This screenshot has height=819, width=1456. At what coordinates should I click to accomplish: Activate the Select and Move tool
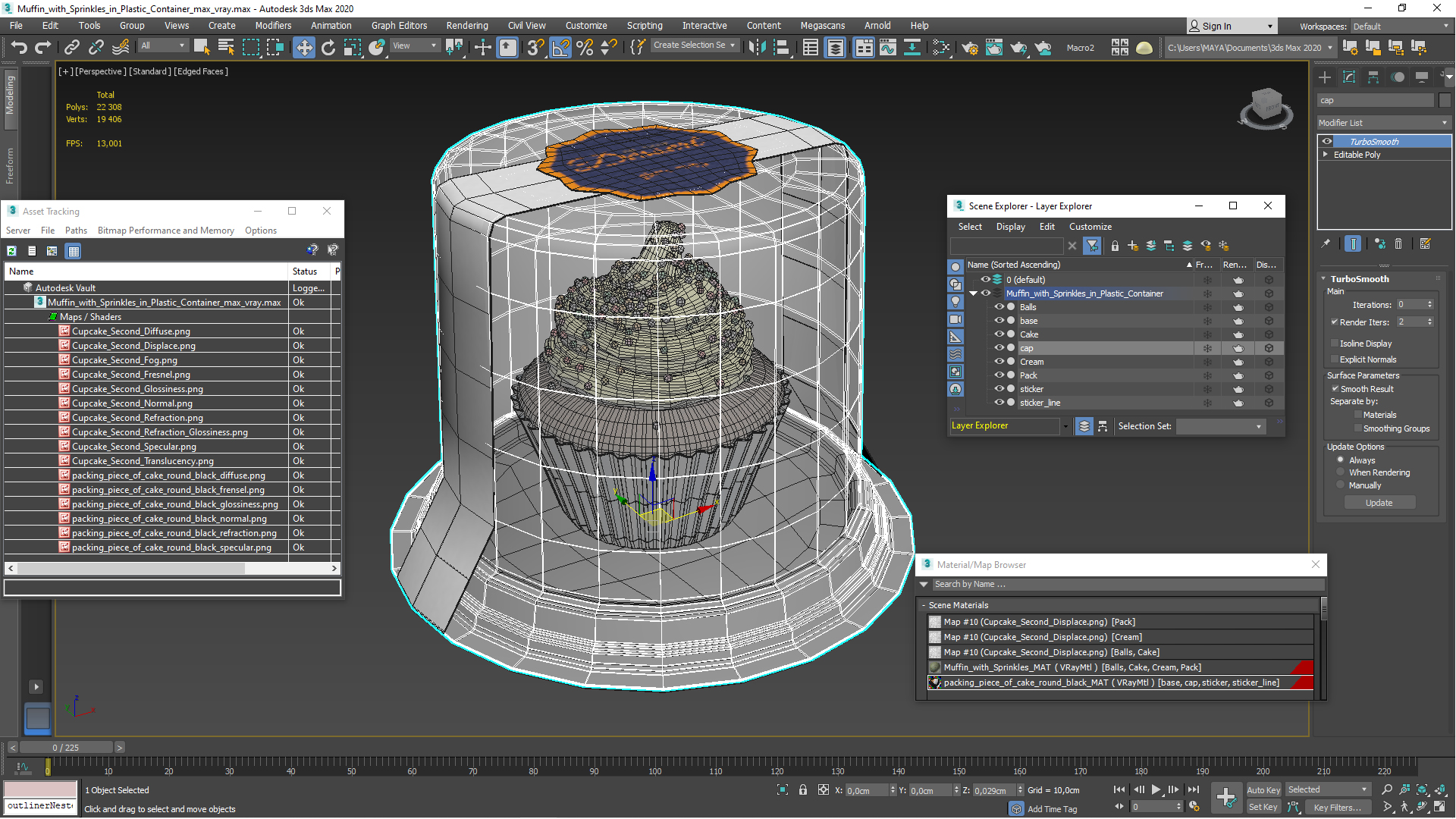pos(304,48)
